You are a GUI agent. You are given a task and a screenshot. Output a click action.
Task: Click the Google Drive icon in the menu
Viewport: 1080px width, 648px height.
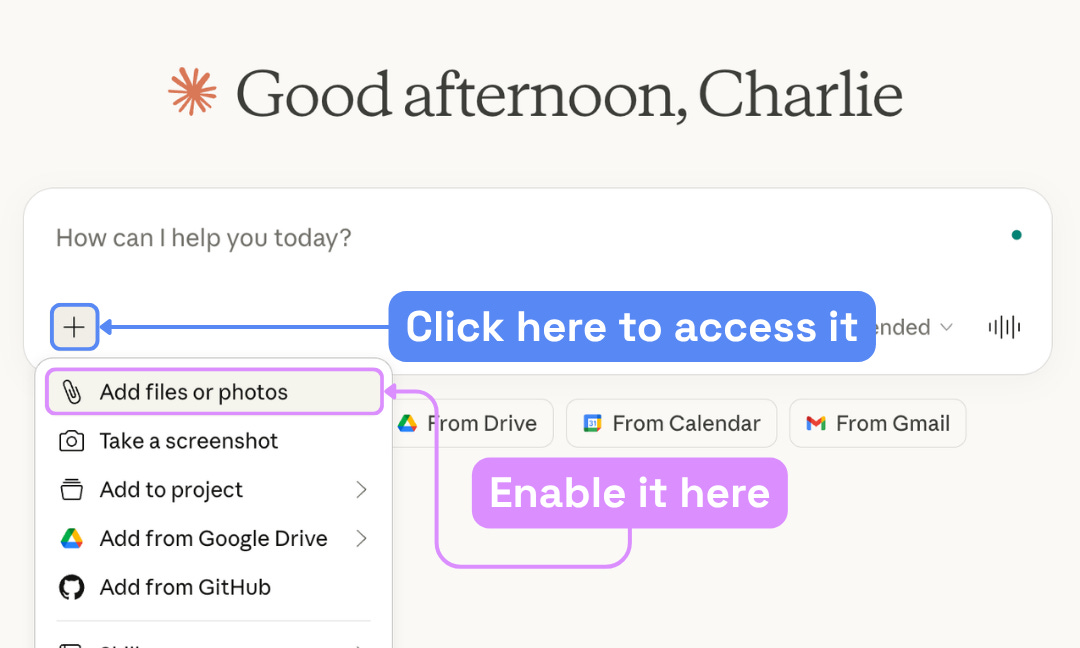(x=70, y=538)
